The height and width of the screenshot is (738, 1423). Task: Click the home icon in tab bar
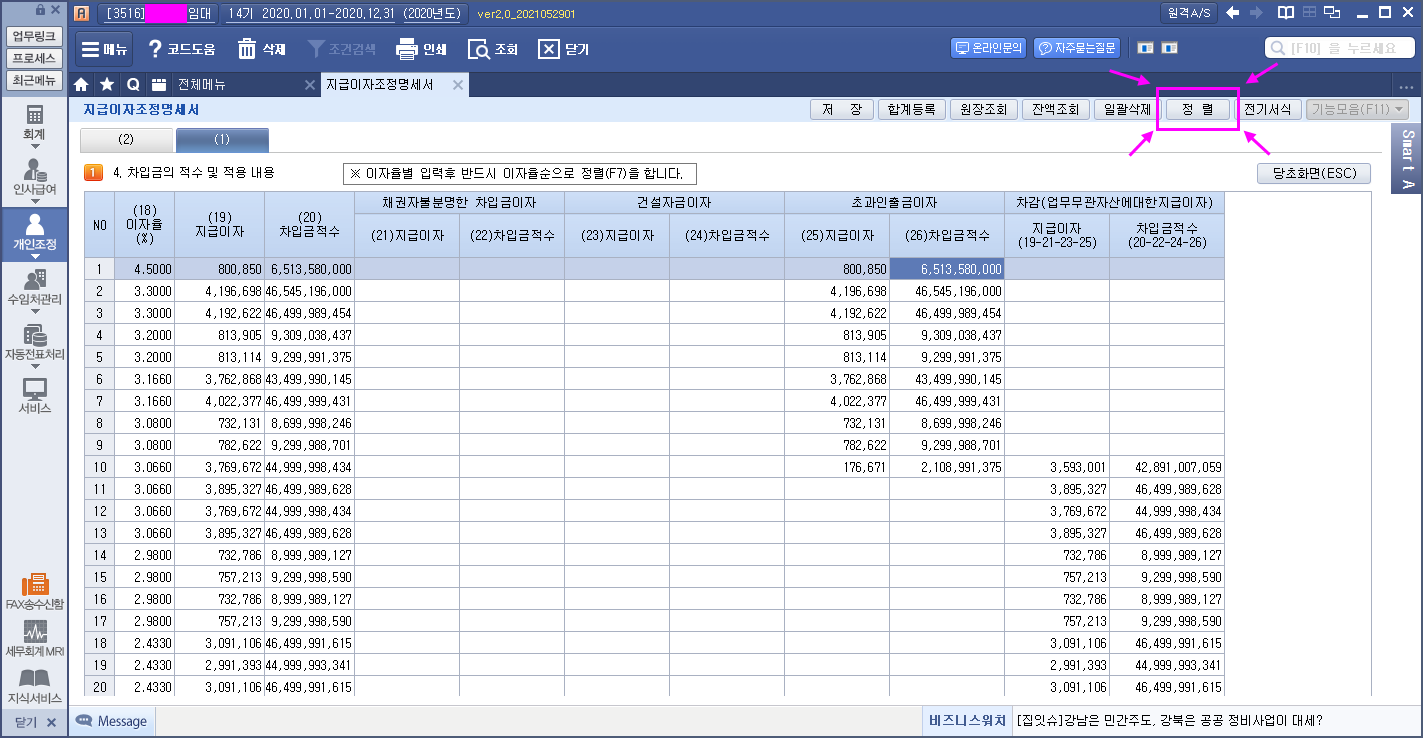82,85
